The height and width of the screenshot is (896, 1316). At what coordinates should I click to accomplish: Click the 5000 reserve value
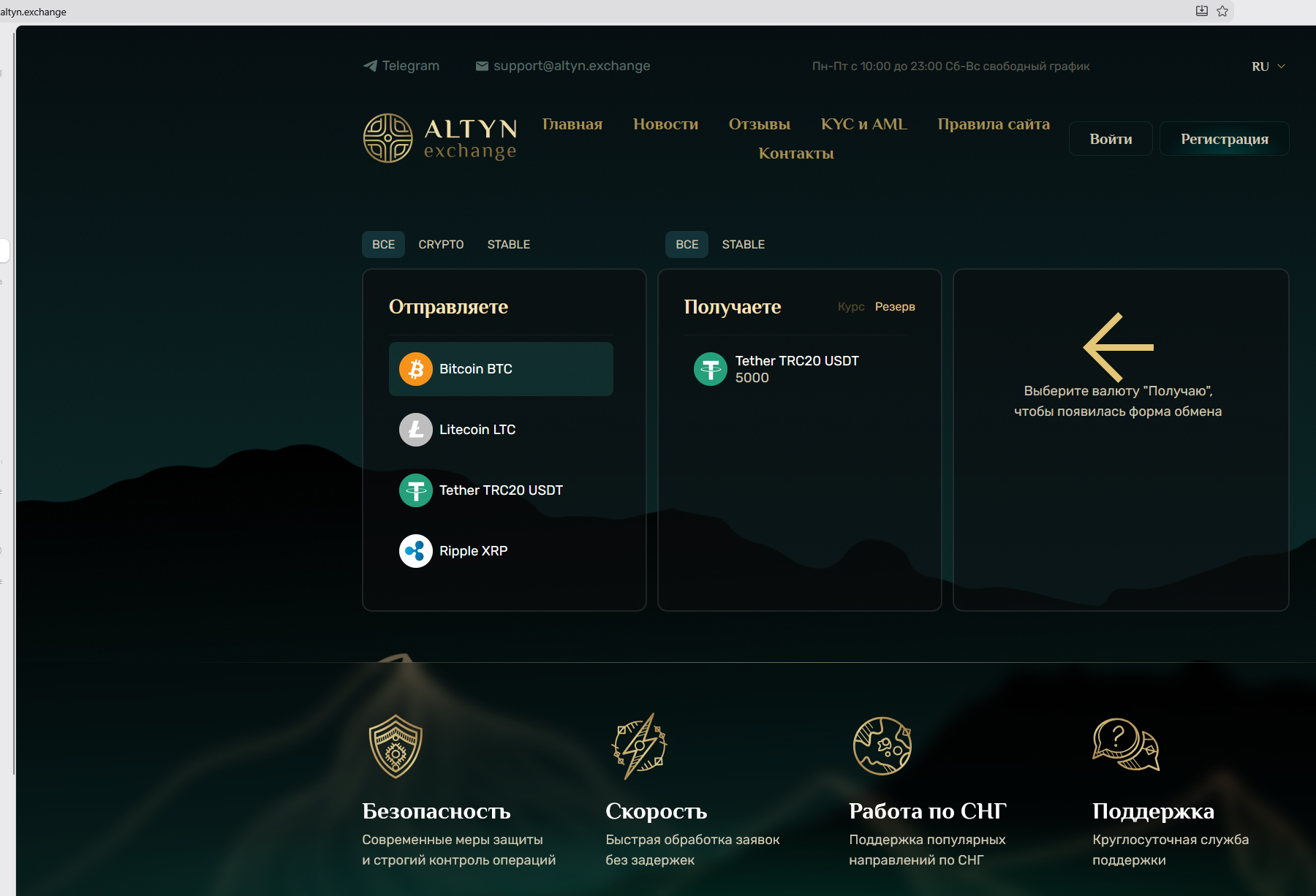[x=752, y=378]
